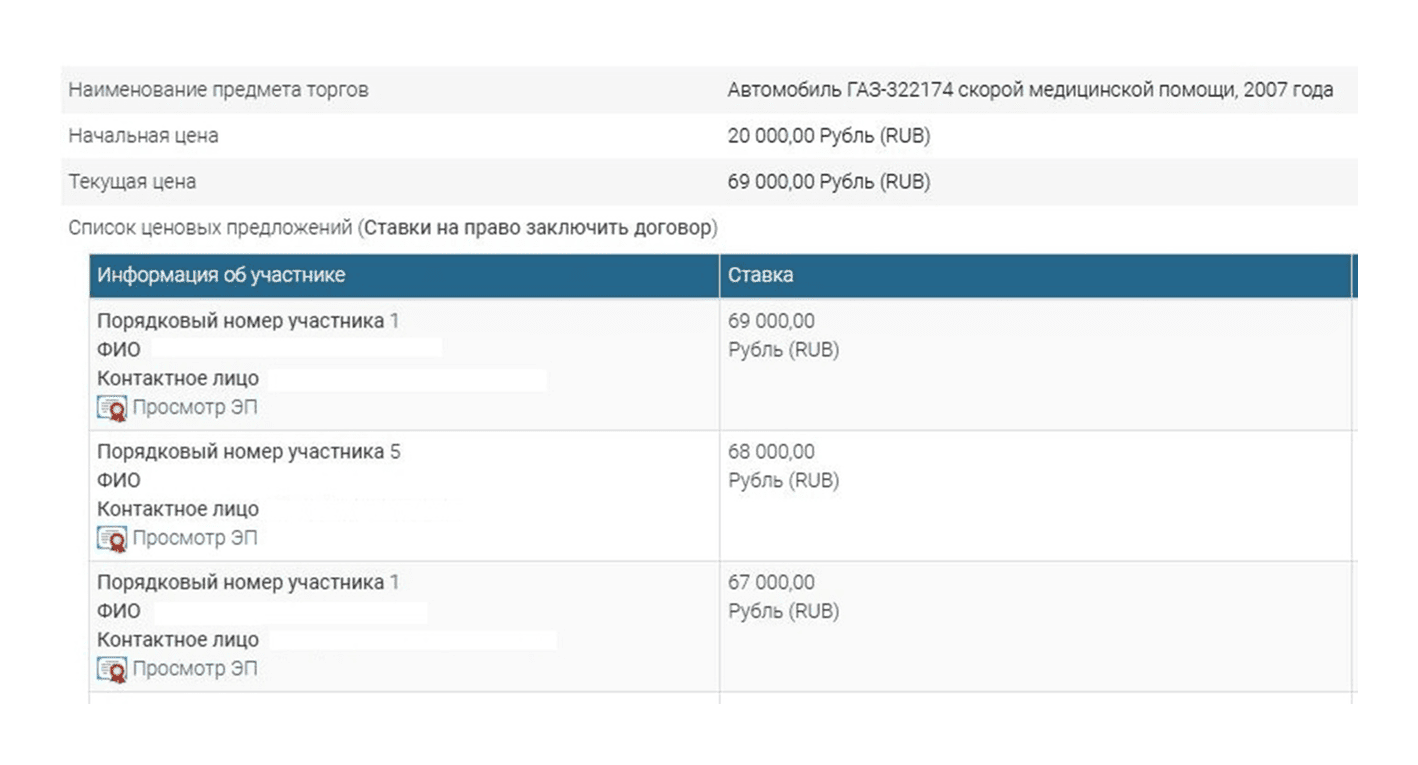Screen dimensions: 1418x765
Task: Open 'Просмотр ЭП' link for the 68 000,00 bid
Action: (x=195, y=538)
